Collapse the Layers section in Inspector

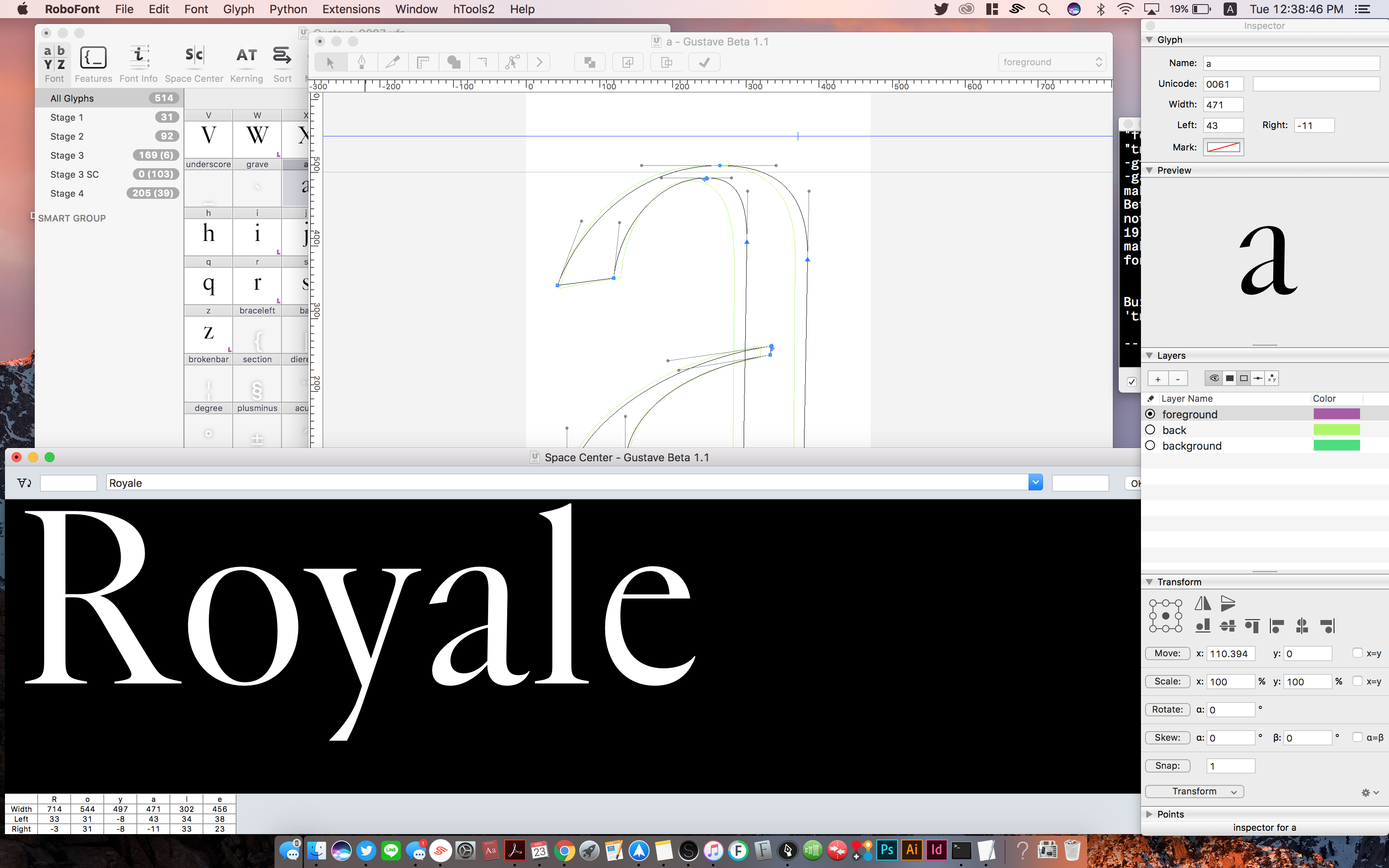point(1149,355)
